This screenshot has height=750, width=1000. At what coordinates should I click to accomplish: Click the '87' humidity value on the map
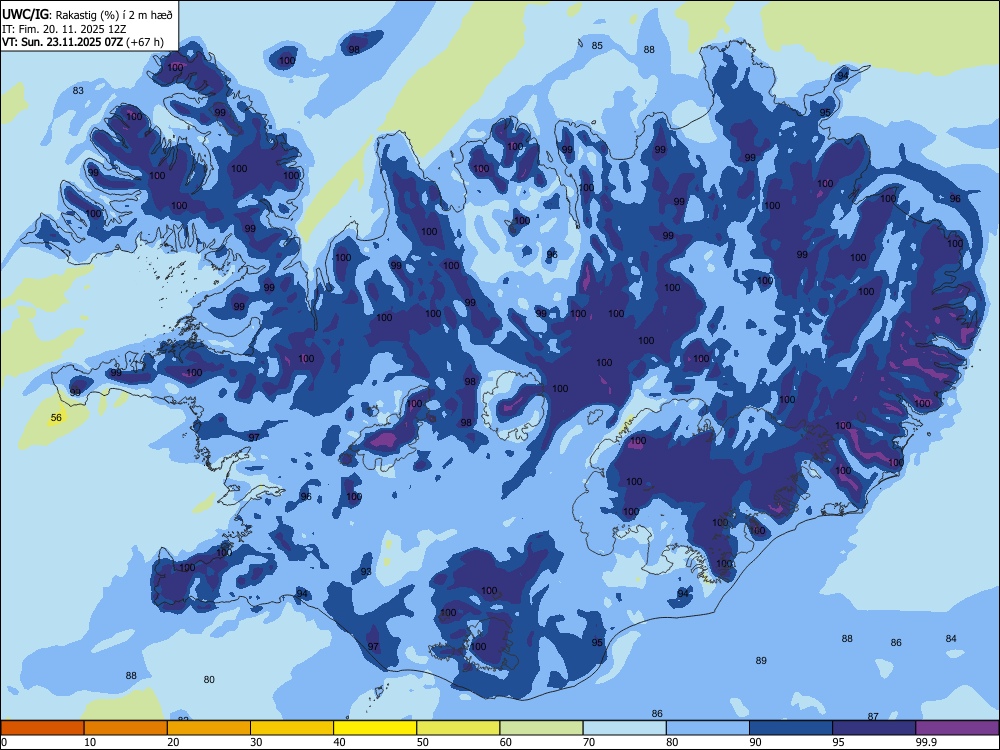click(x=873, y=716)
